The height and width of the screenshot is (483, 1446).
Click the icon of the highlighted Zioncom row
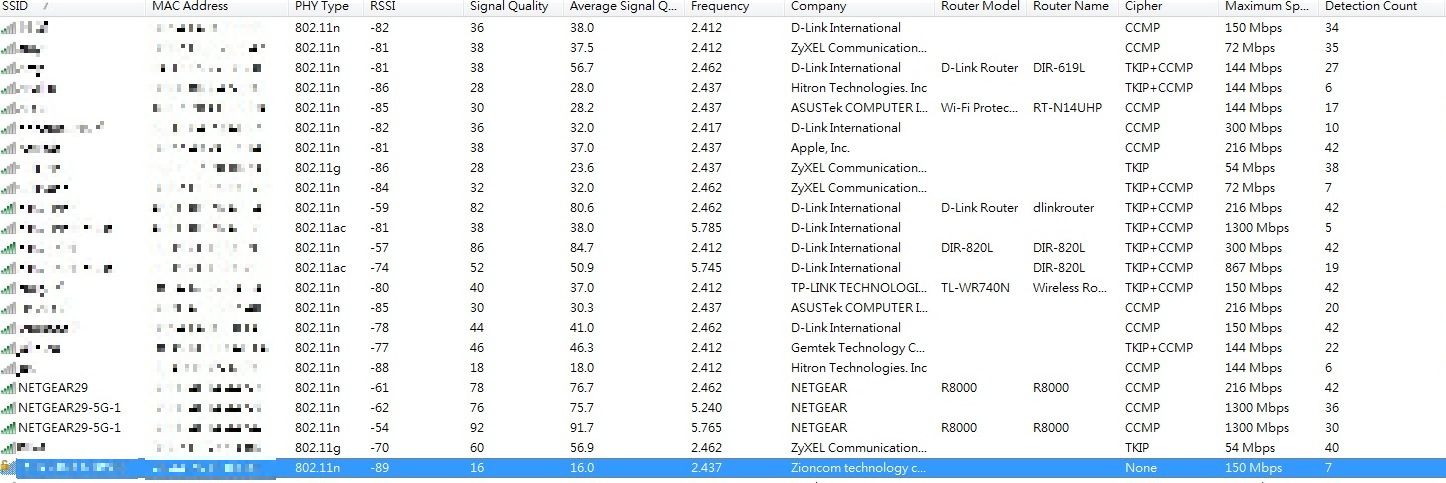click(8, 468)
